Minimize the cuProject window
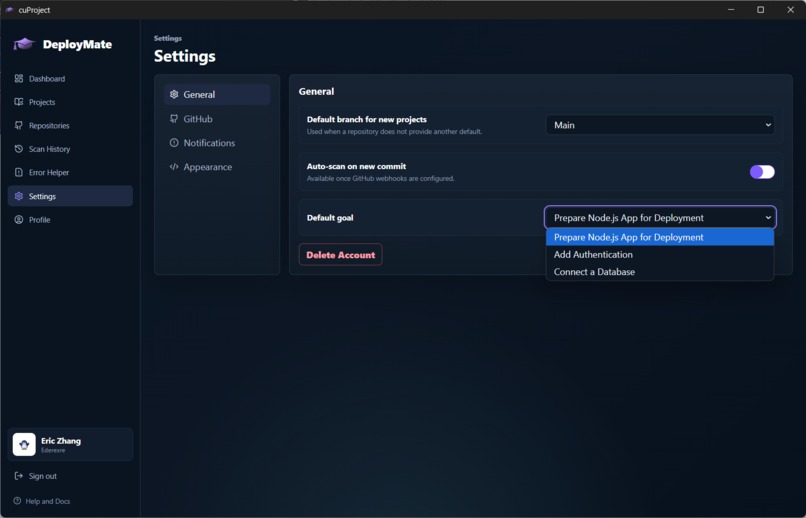The image size is (806, 518). click(x=731, y=10)
